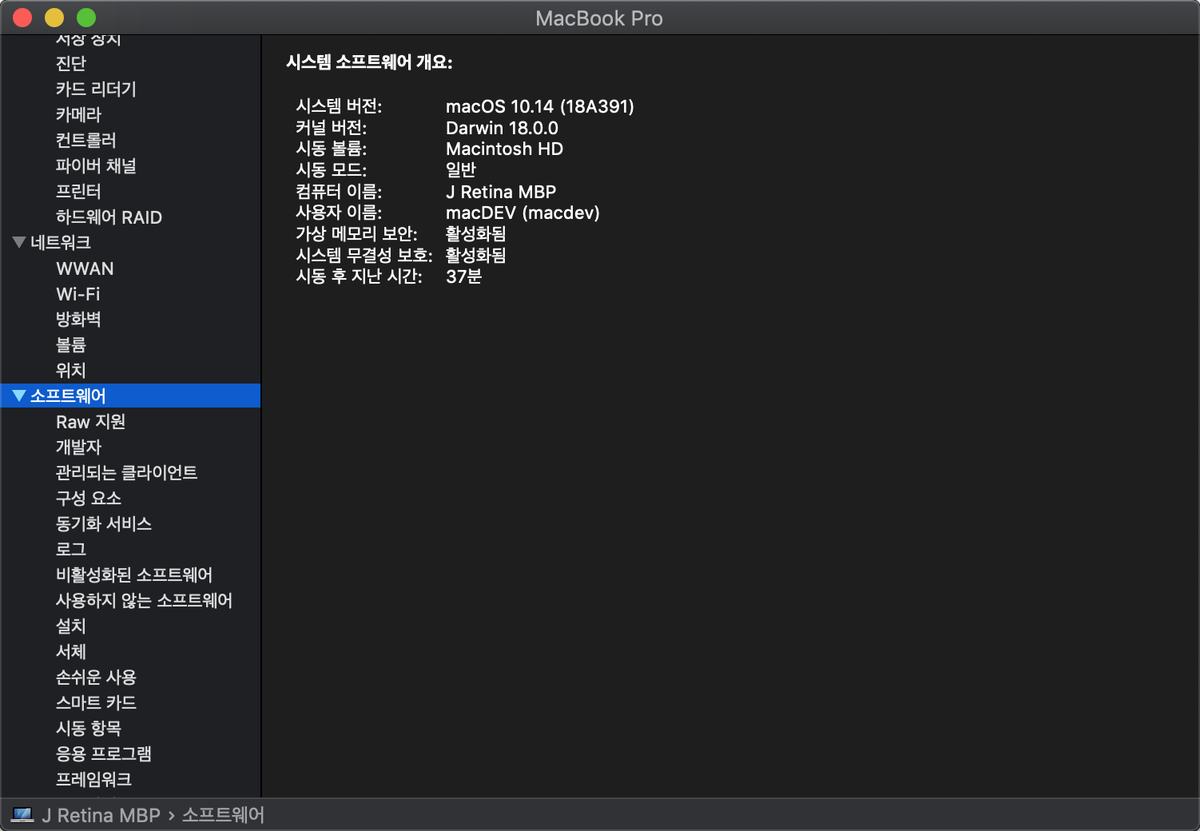Click the macDEV (macdev) user name value

tap(523, 213)
